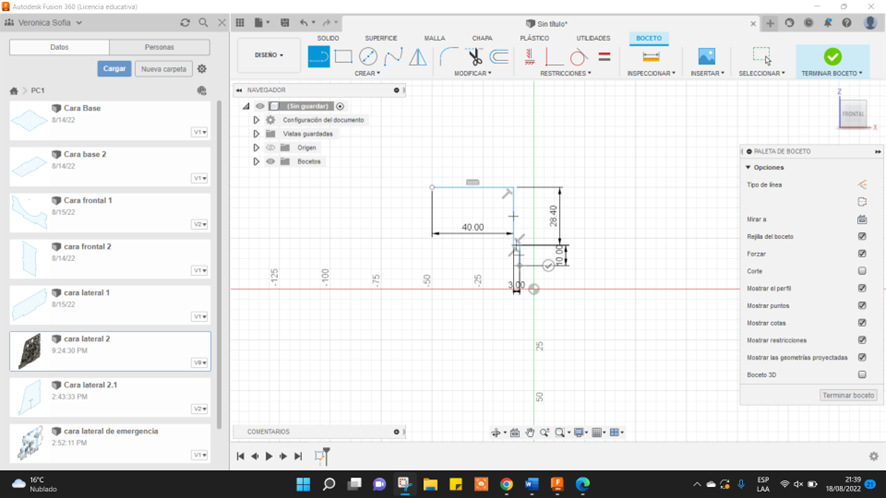The height and width of the screenshot is (498, 886).
Task: Toggle Mostrar puntos checkbox
Action: tap(862, 305)
